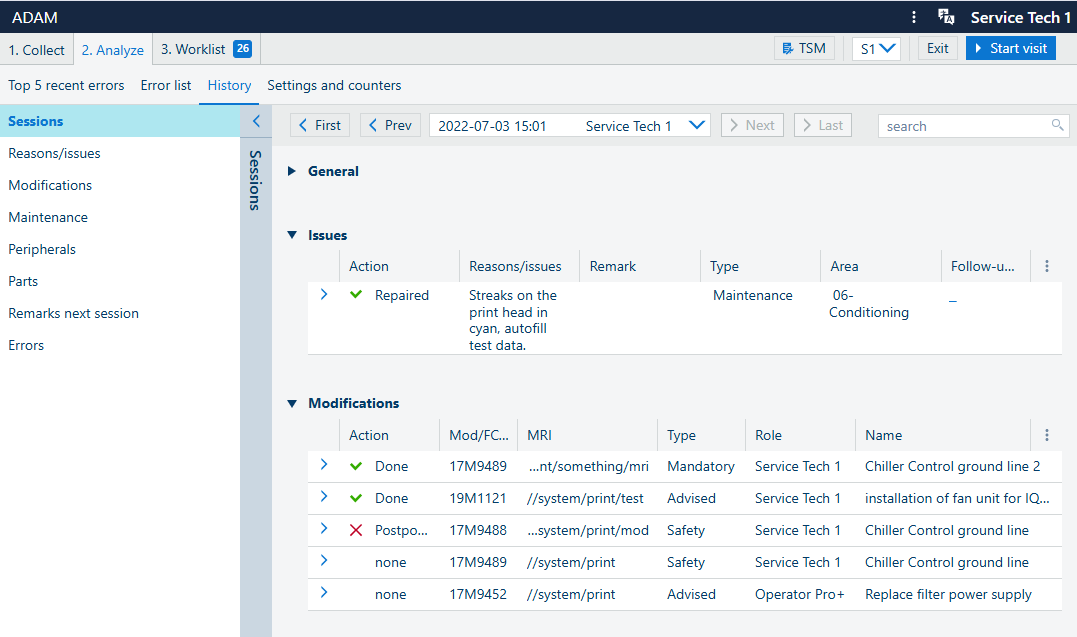Click the red Postponed status icon

pyautogui.click(x=356, y=530)
